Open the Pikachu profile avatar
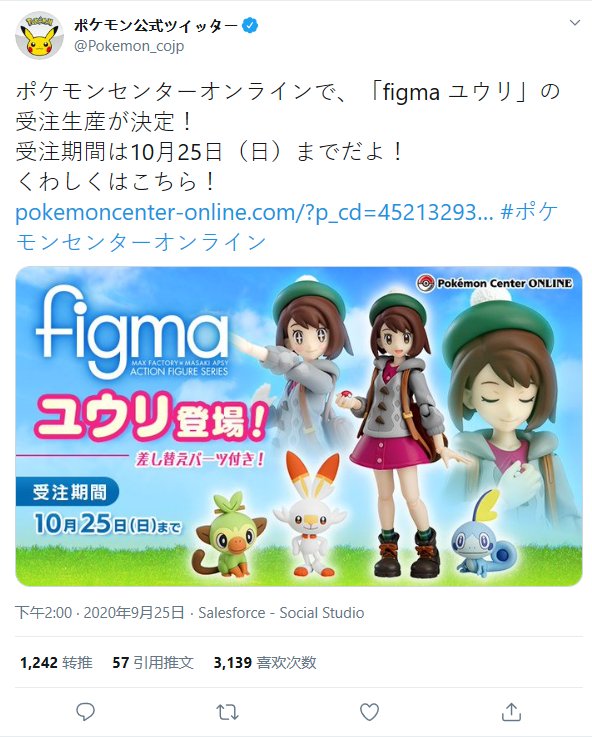592x737 pixels. click(39, 36)
